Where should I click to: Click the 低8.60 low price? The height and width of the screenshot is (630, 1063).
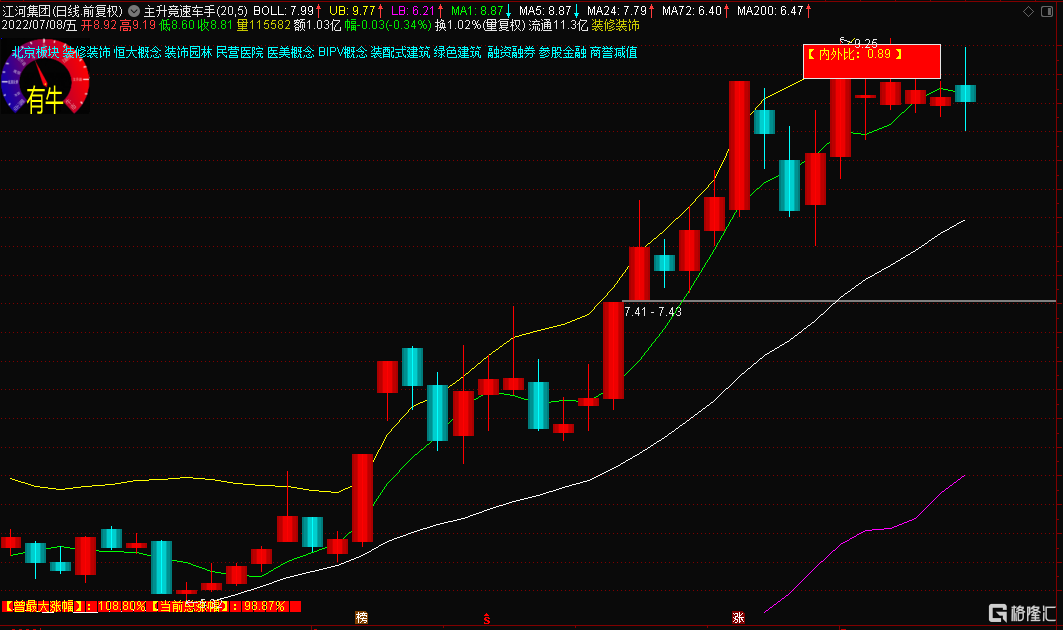click(x=177, y=25)
